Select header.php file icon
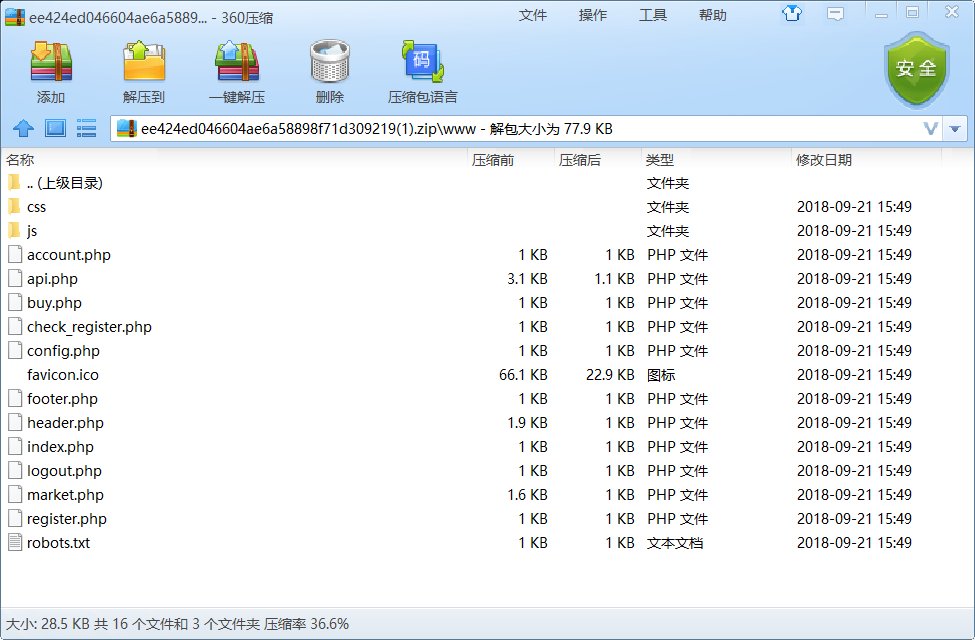This screenshot has height=640, width=975. [15, 422]
